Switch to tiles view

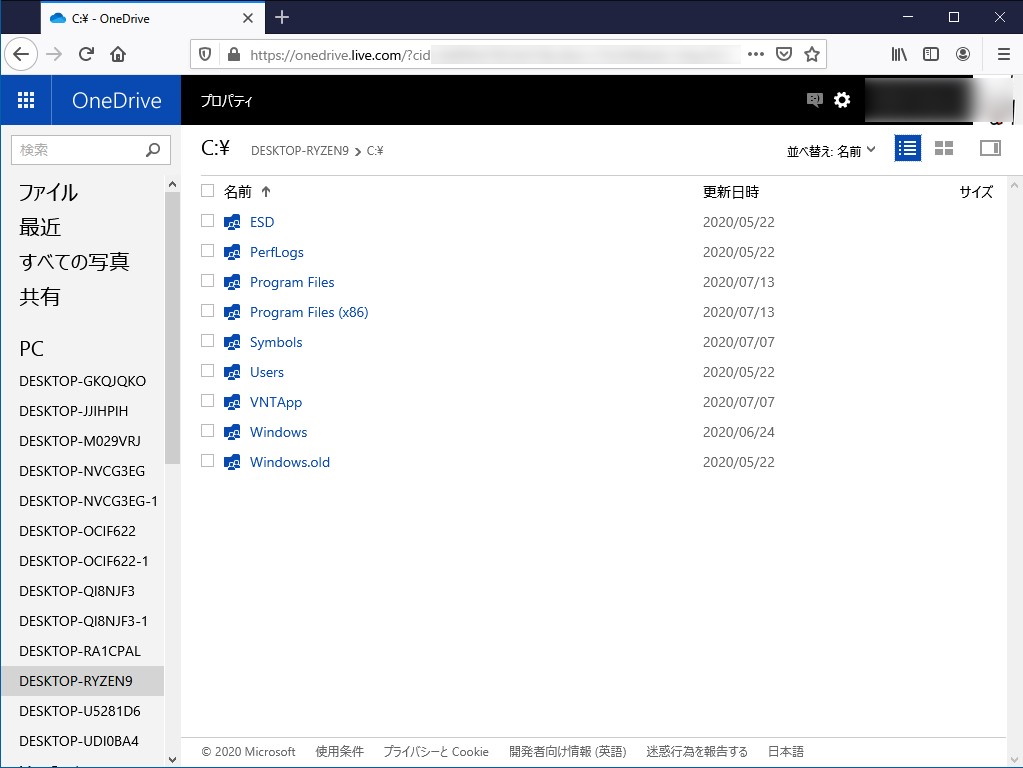click(x=943, y=147)
